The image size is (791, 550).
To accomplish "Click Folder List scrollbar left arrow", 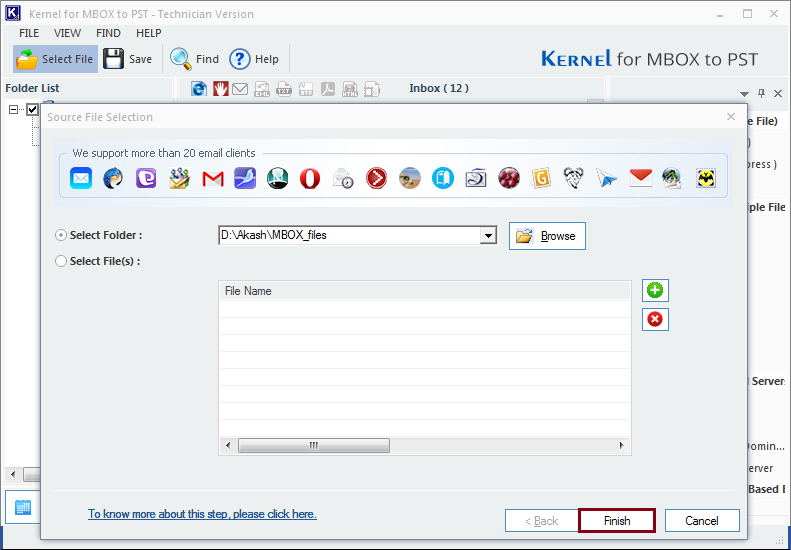I will click(13, 474).
